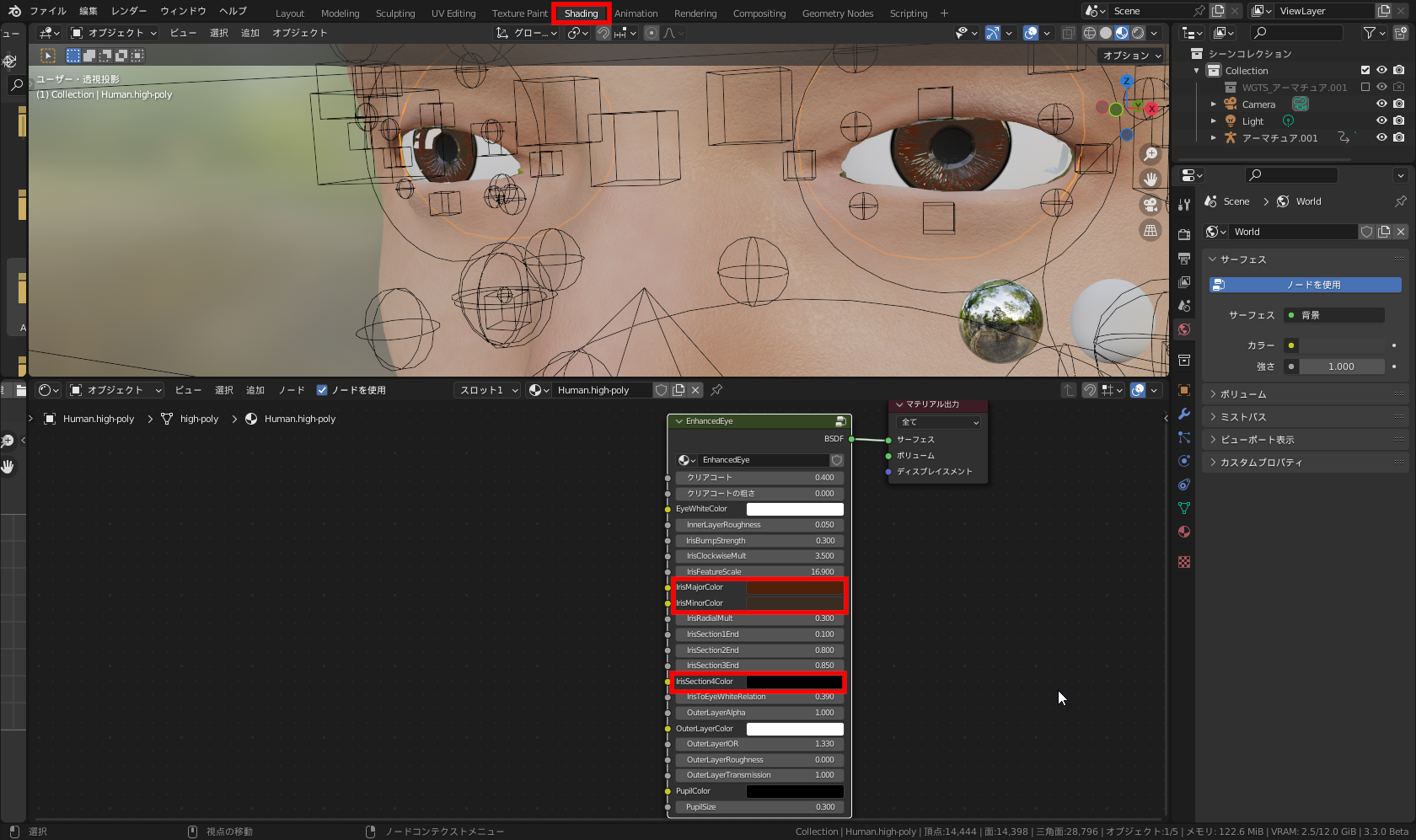Expand the ボリューム section in World properties
The image size is (1416, 840).
tap(1247, 393)
